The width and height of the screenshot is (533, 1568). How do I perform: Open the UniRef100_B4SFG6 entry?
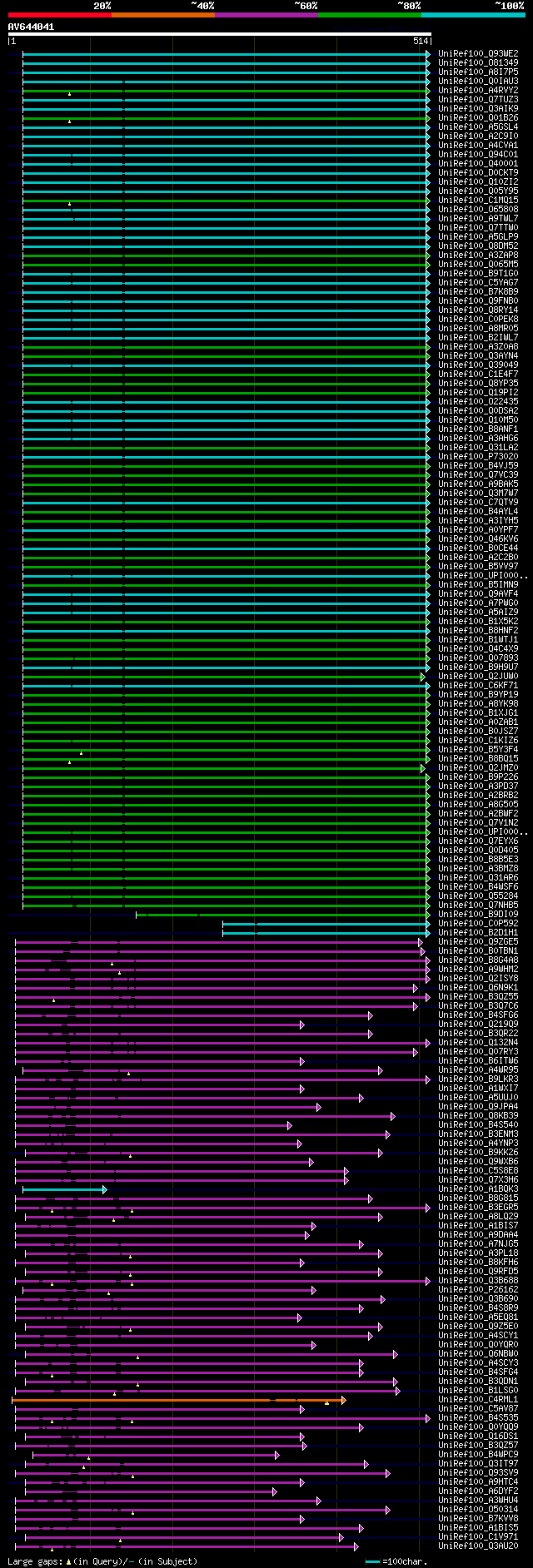point(478,1015)
